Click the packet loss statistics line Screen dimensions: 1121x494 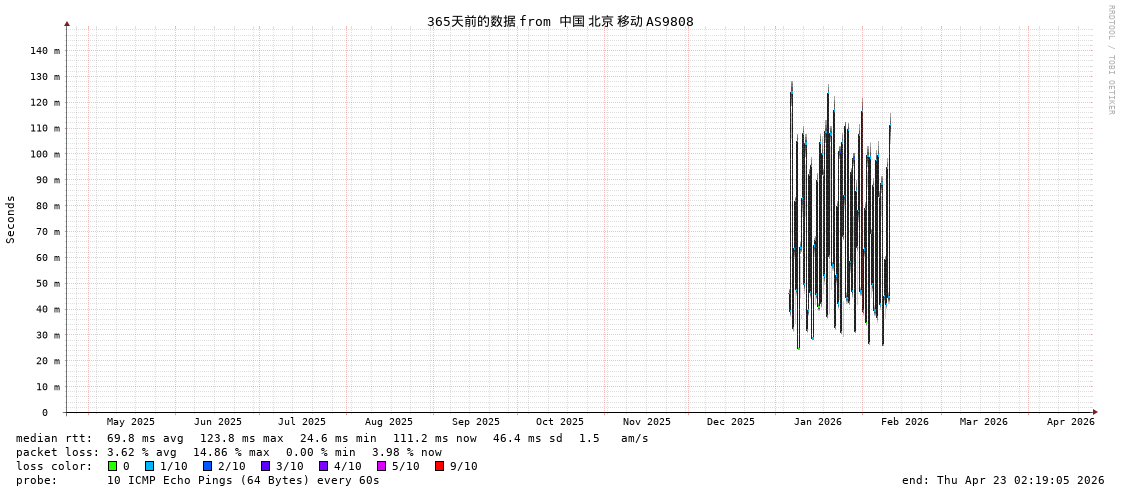click(229, 452)
